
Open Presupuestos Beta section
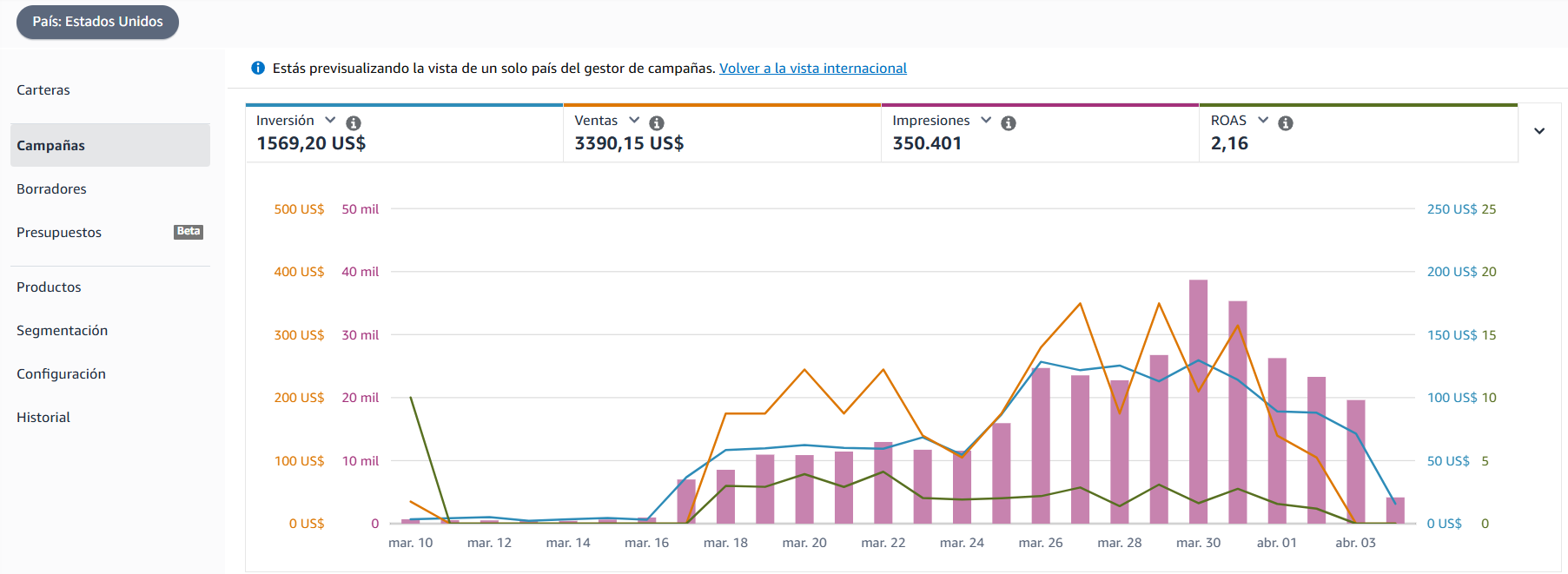point(110,232)
